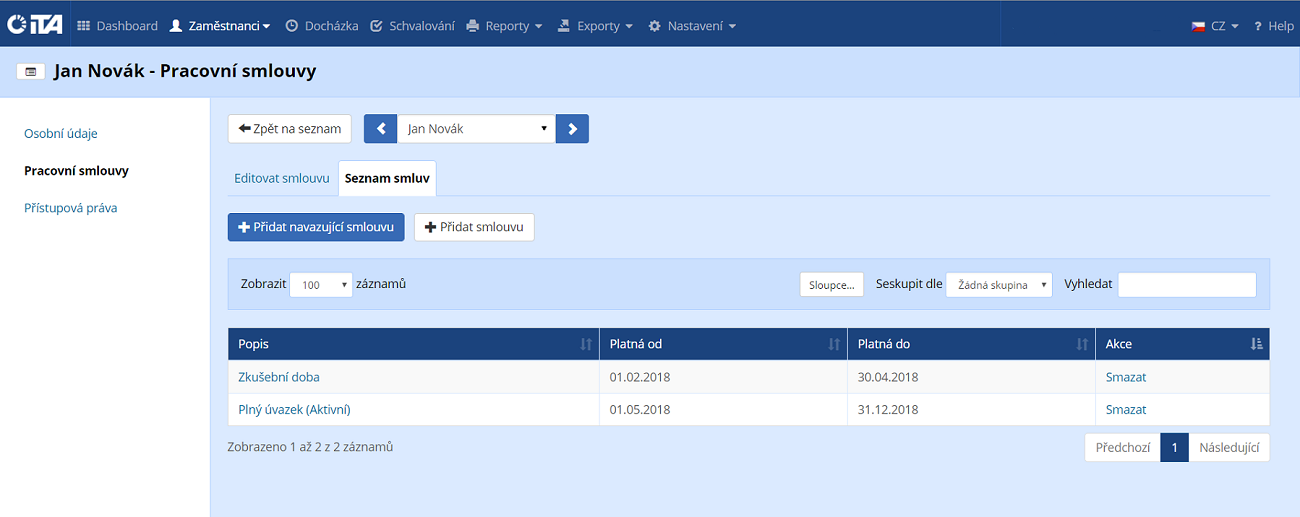Open the Jan Novák employee dropdown
Screen dimensions: 1300x517
(x=476, y=129)
